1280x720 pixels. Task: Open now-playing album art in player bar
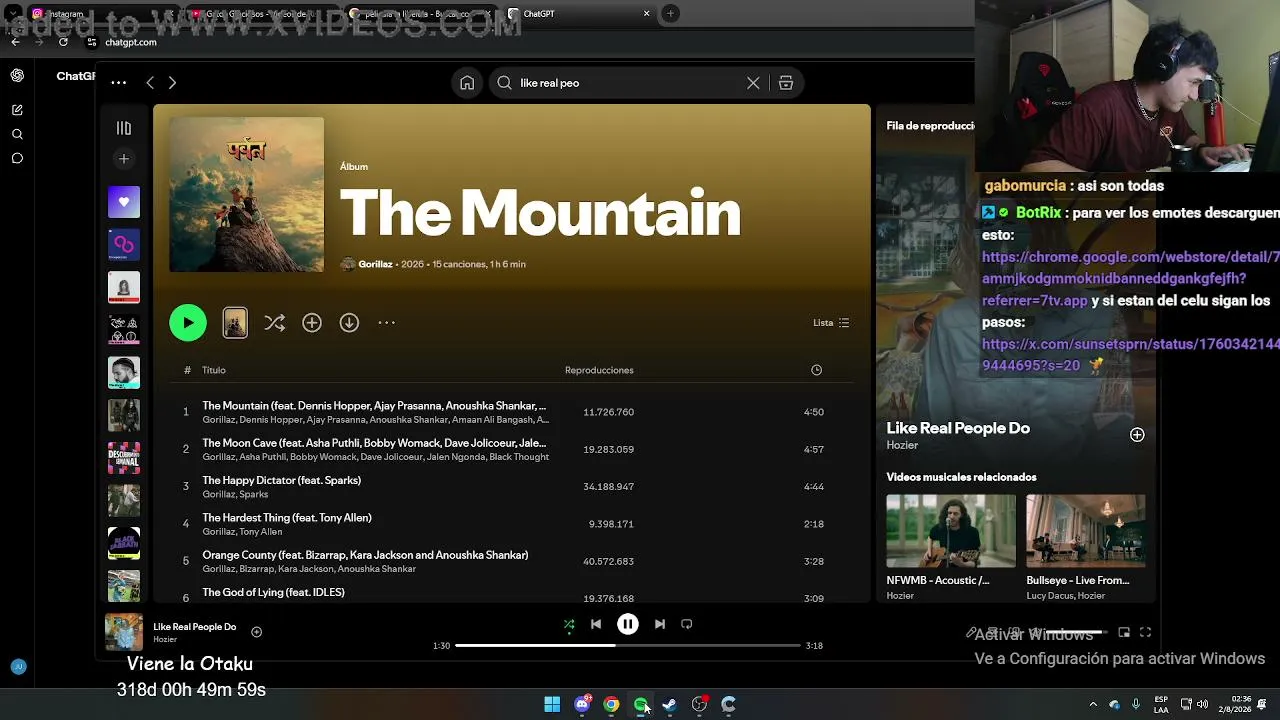point(124,632)
